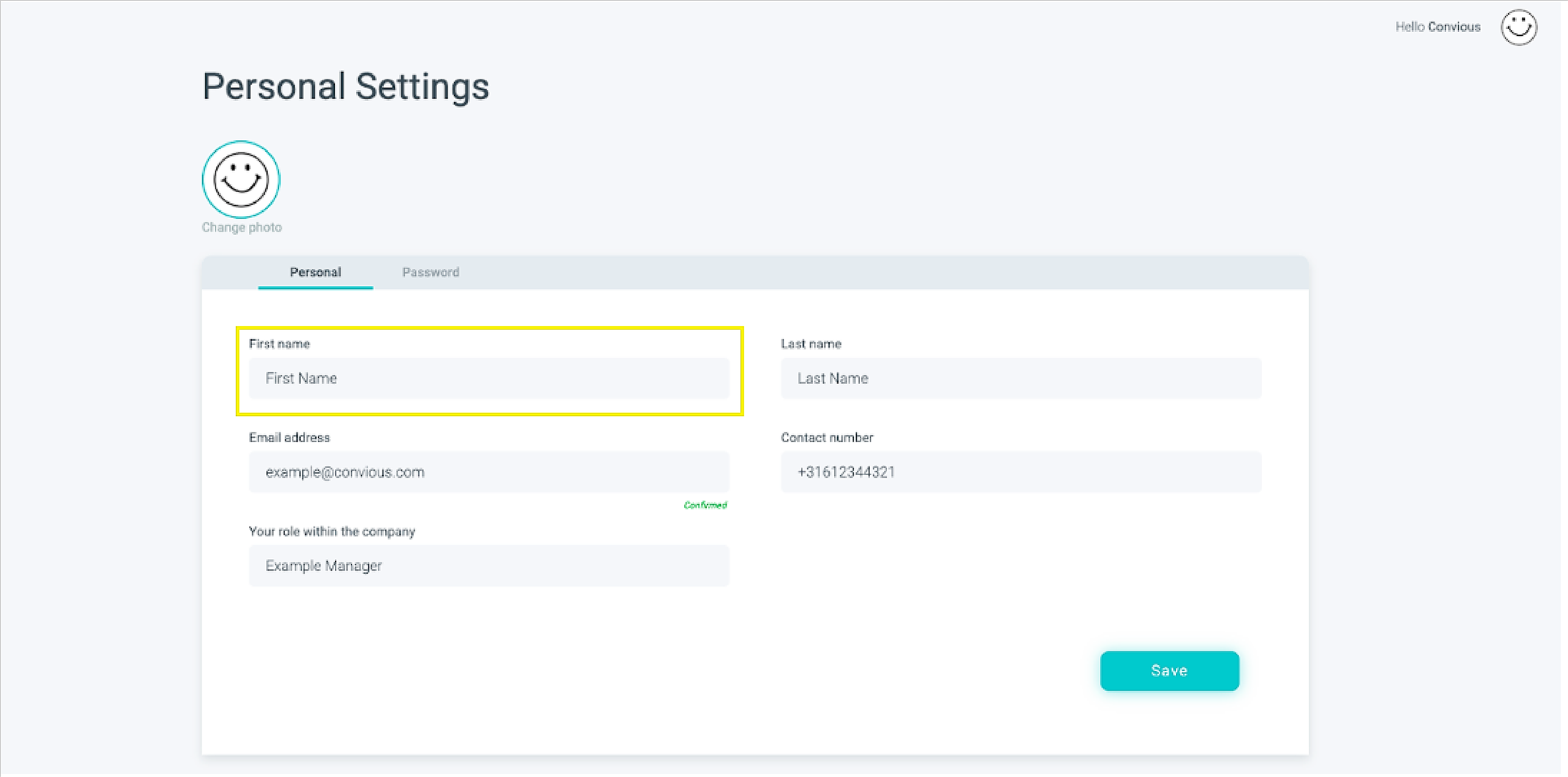Click the large profile photo smiley

241,180
